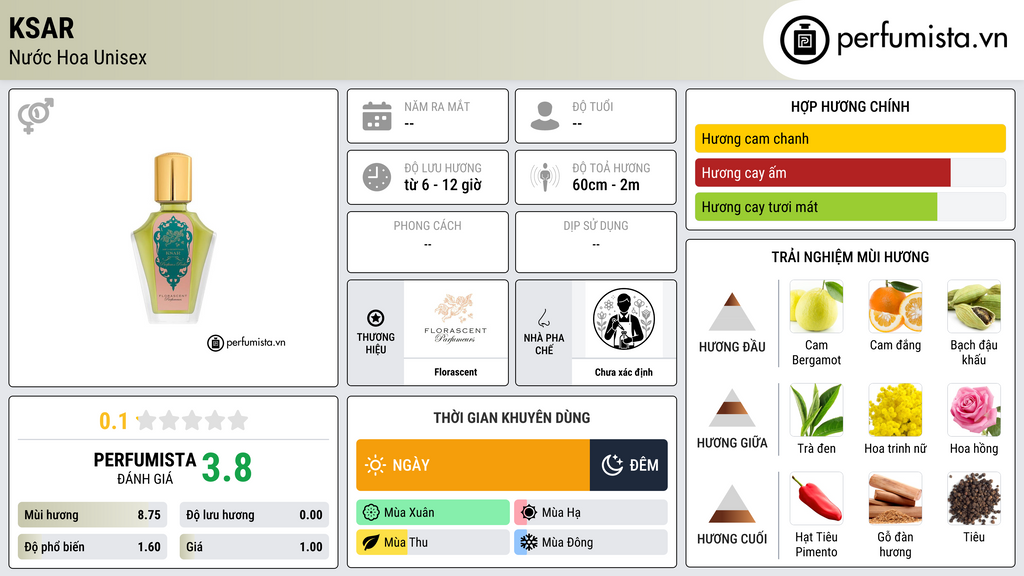
Task: Click the Hương cay tươi mát green bar
Action: click(816, 207)
